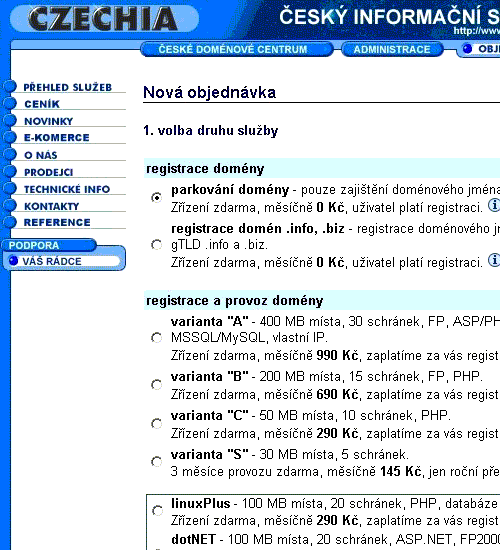Click 'registrace a provoz domény' section header

coord(234,301)
